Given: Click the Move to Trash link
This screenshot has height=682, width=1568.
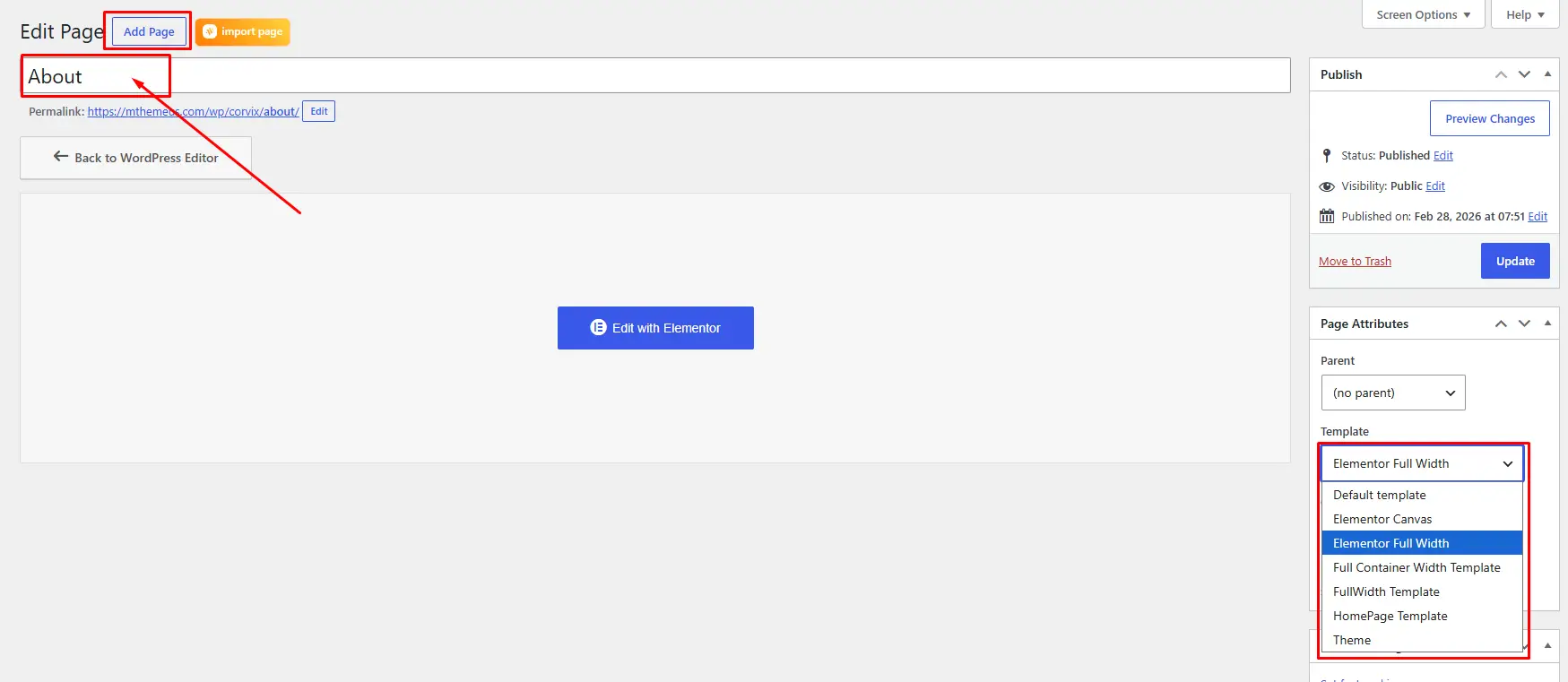Looking at the screenshot, I should click(x=1355, y=262).
